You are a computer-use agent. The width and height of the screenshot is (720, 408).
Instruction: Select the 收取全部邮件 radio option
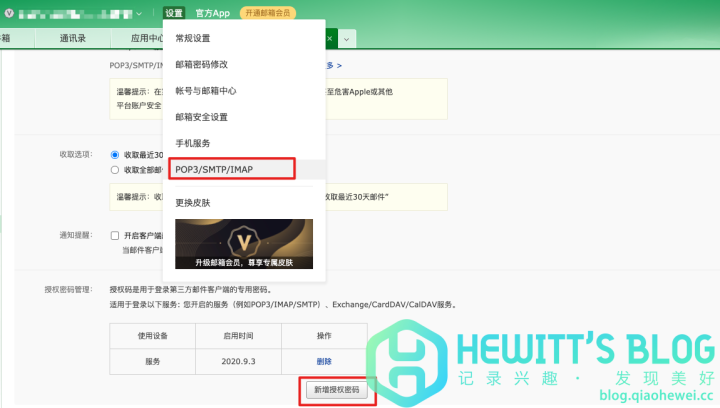(115, 170)
